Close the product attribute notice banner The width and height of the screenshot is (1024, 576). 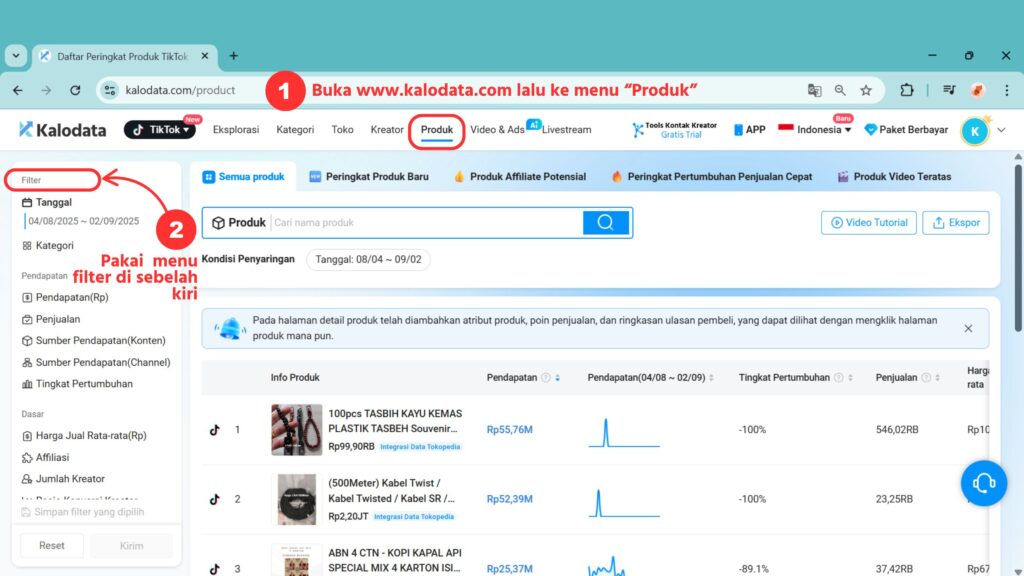tap(968, 328)
